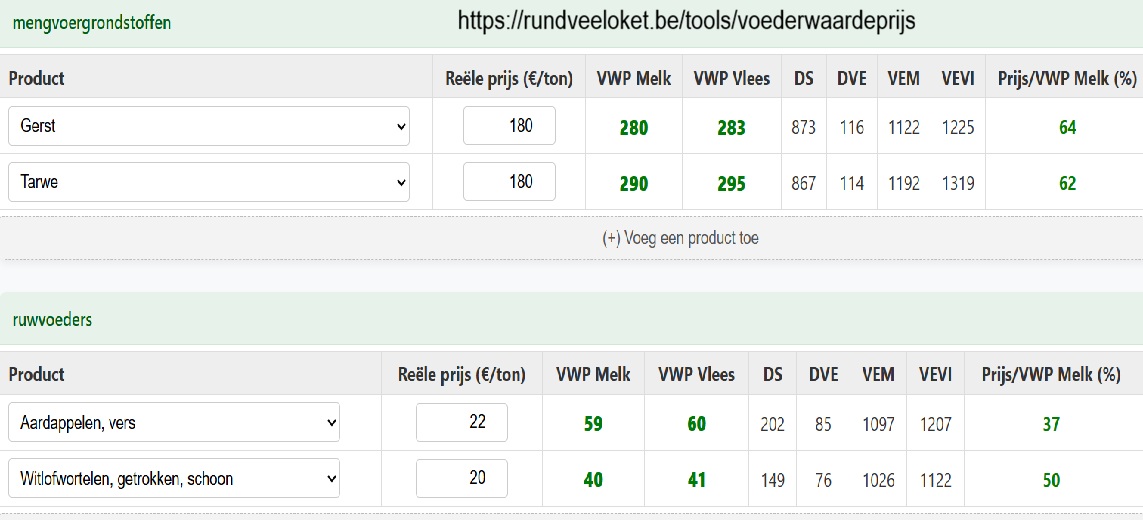The image size is (1143, 520).
Task: Click the Reële prijs (€/ton) header in top table
Action: pyautogui.click(x=509, y=78)
